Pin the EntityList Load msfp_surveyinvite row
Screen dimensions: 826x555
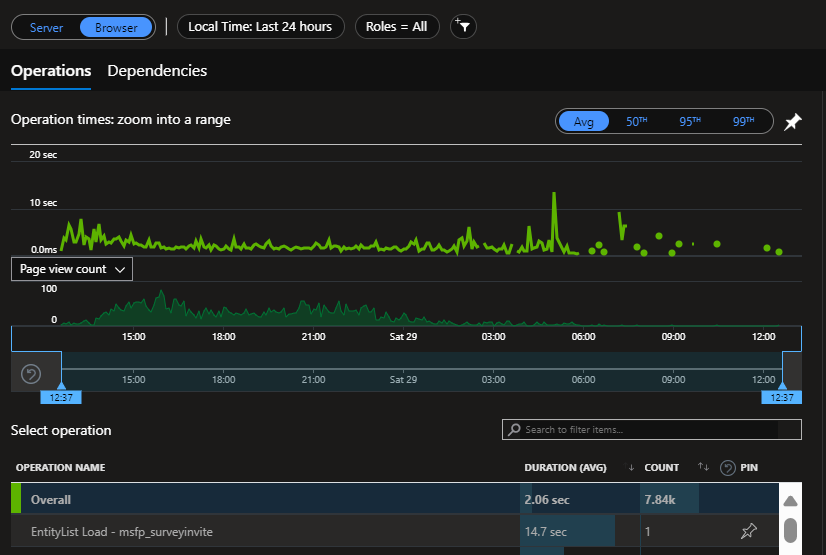coord(749,531)
